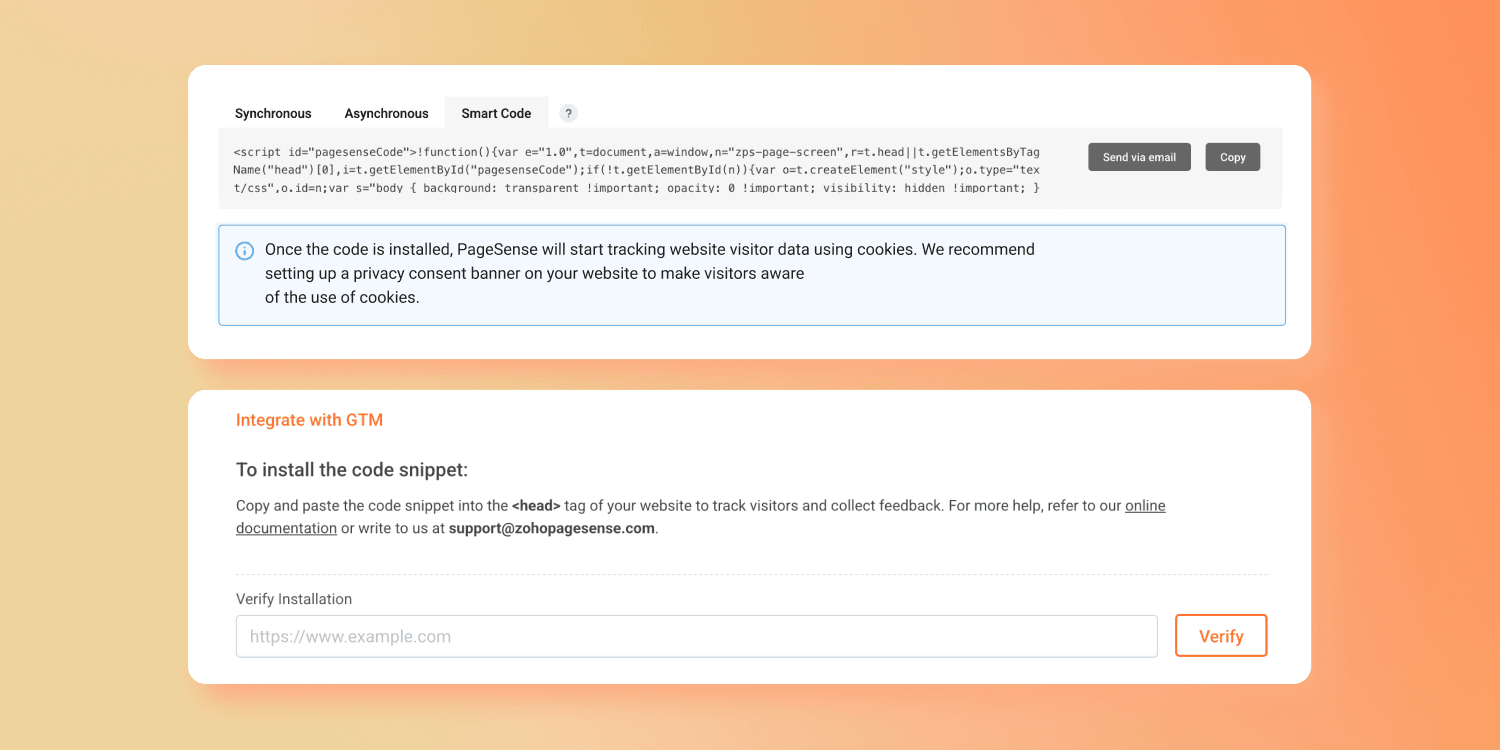Open the online documentation link
Viewport: 1500px width, 750px height.
1145,506
